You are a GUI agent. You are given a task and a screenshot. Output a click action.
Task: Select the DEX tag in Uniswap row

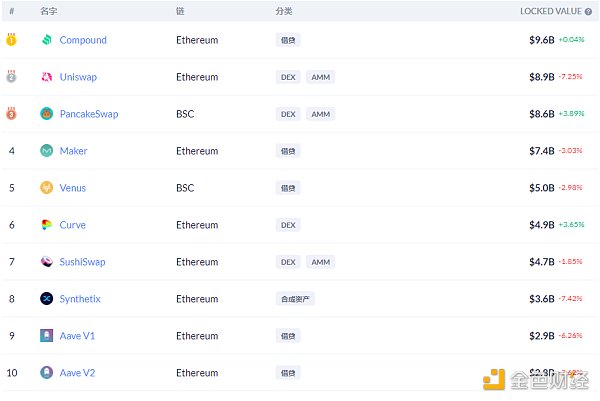[x=288, y=77]
